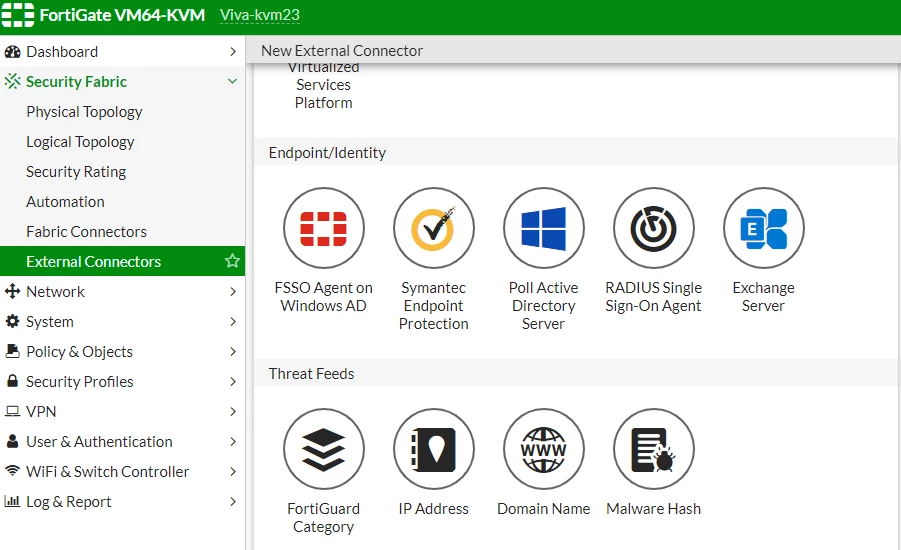Screen dimensions: 901x550
Task: Choose the Exchange Server connector icon
Action: pyautogui.click(x=764, y=228)
